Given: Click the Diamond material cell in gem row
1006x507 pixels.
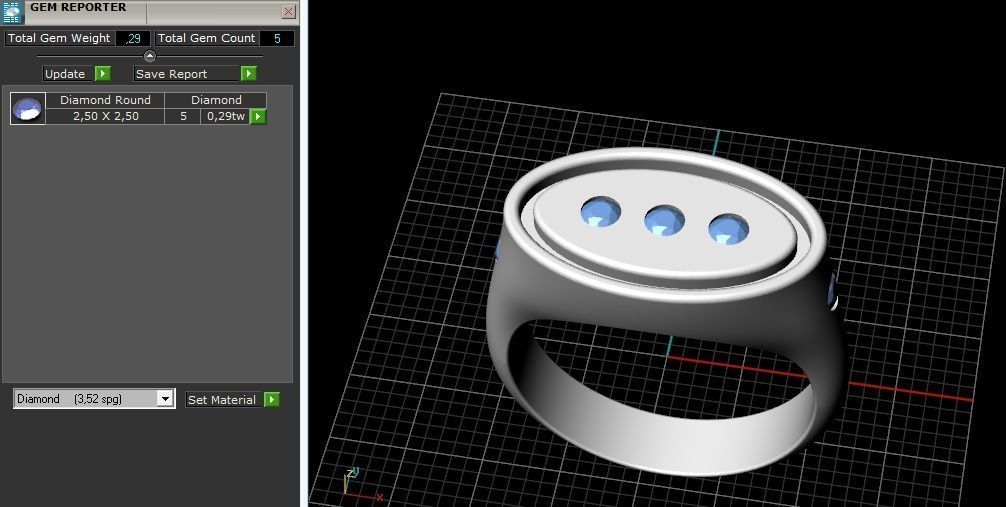Looking at the screenshot, I should click(216, 100).
